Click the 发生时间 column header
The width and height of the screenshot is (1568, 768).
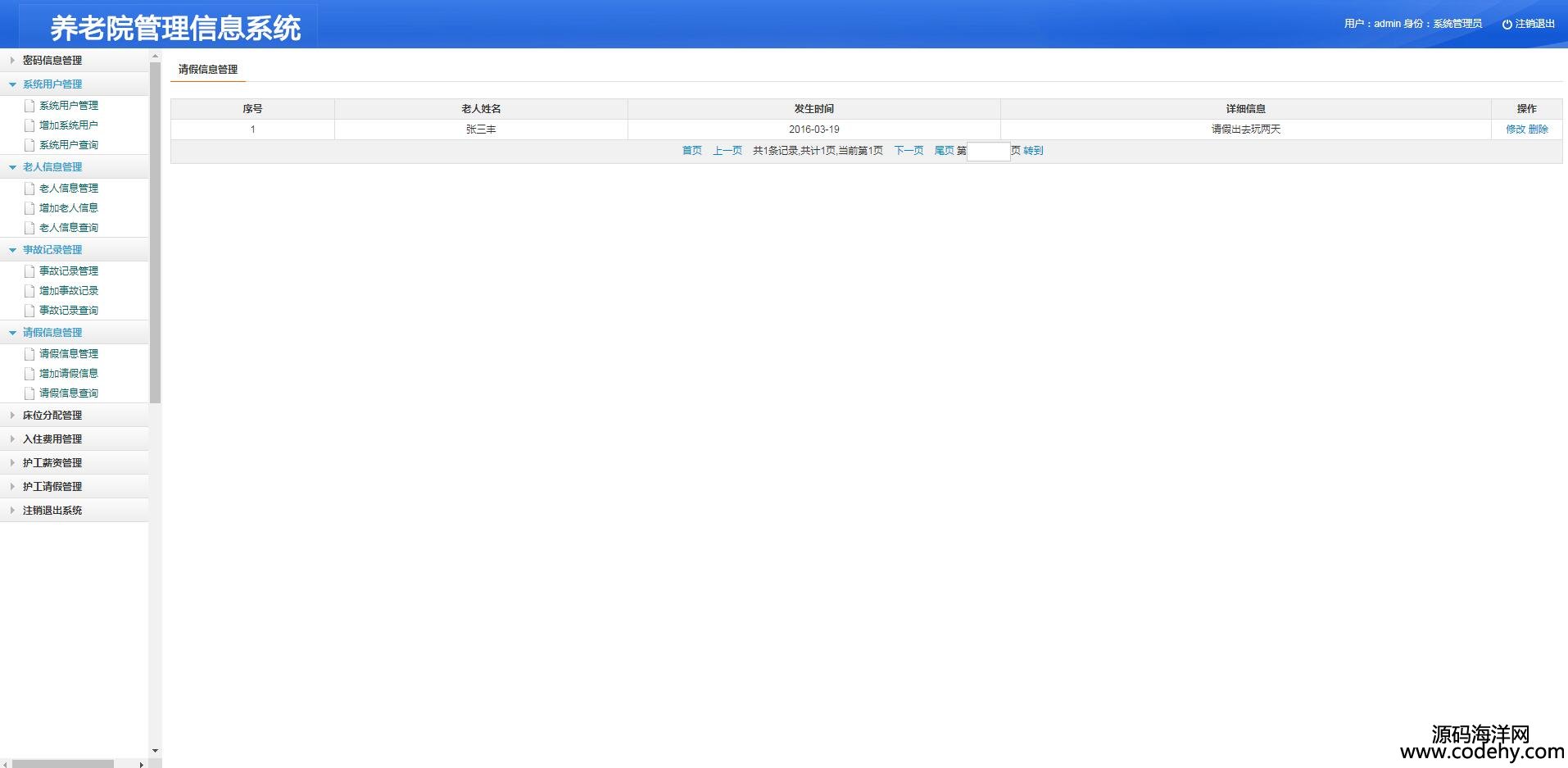[813, 109]
